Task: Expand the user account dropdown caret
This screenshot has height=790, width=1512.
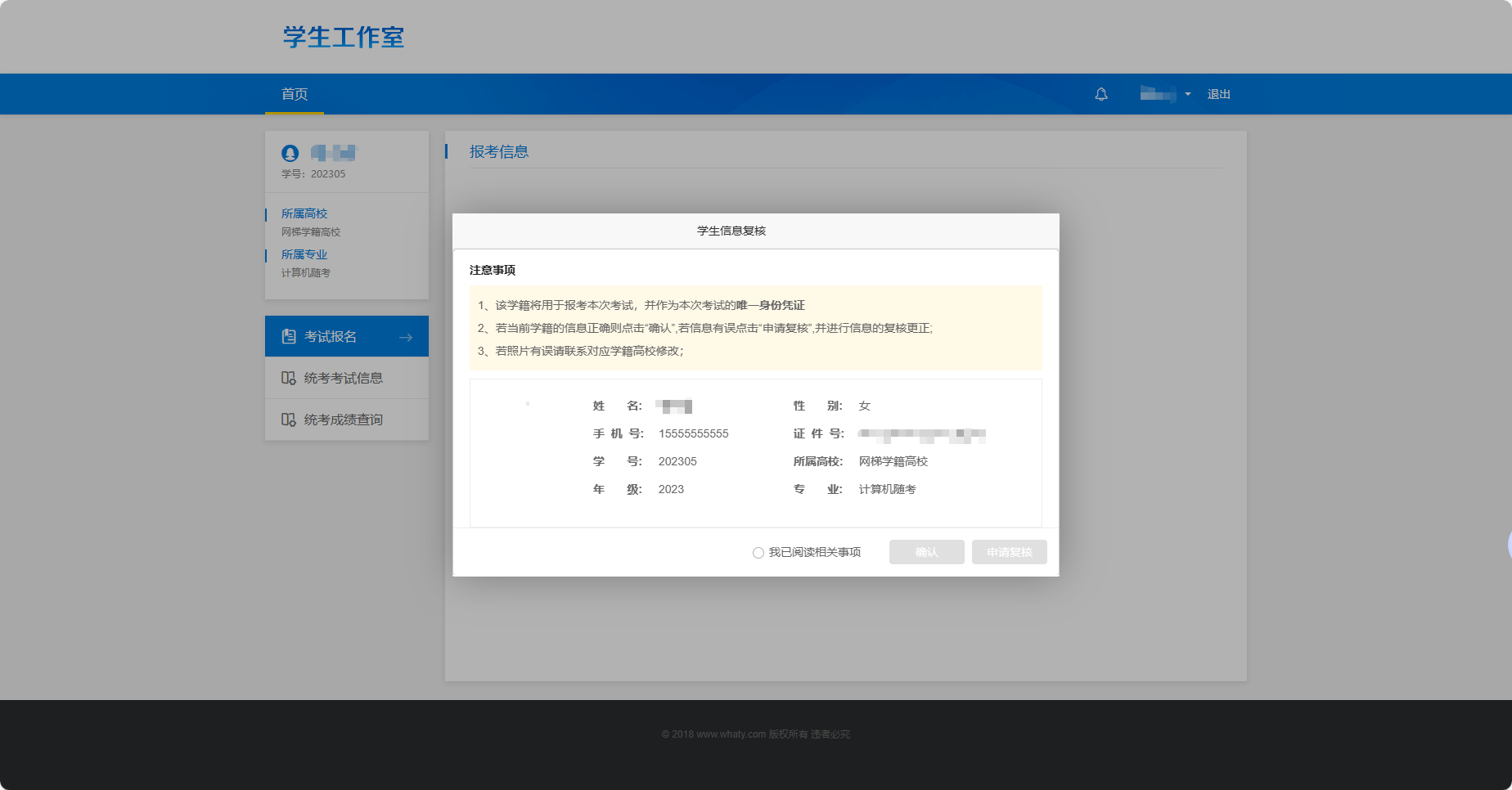Action: click(x=1188, y=94)
